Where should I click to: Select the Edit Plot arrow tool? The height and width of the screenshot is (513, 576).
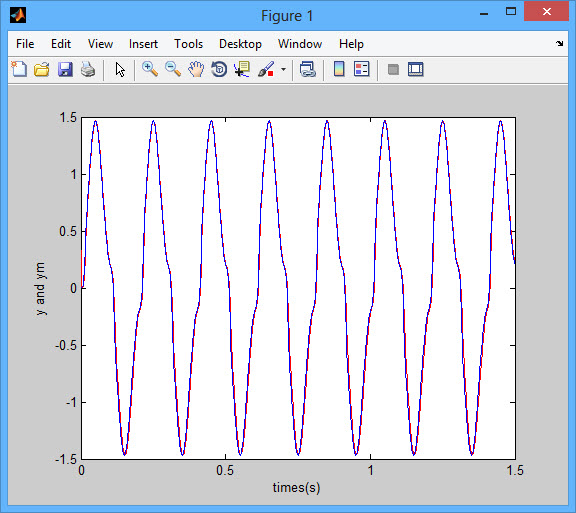point(120,69)
